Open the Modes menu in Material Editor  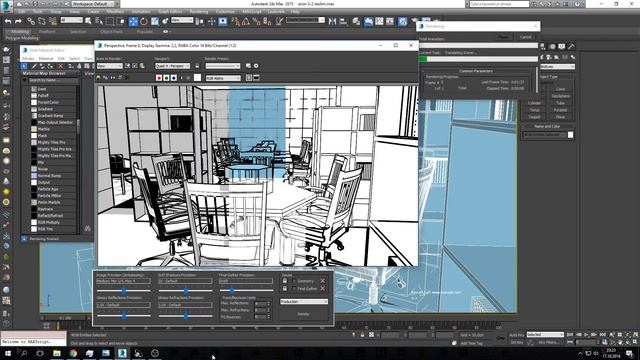click(x=28, y=59)
